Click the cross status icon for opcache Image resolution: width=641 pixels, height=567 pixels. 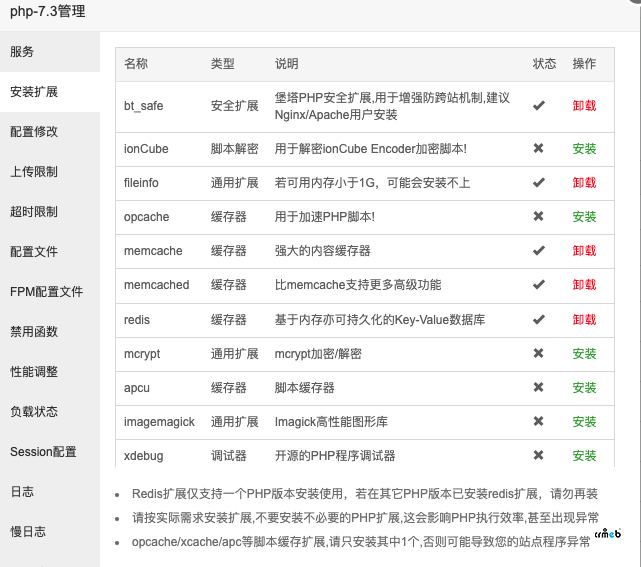(539, 216)
